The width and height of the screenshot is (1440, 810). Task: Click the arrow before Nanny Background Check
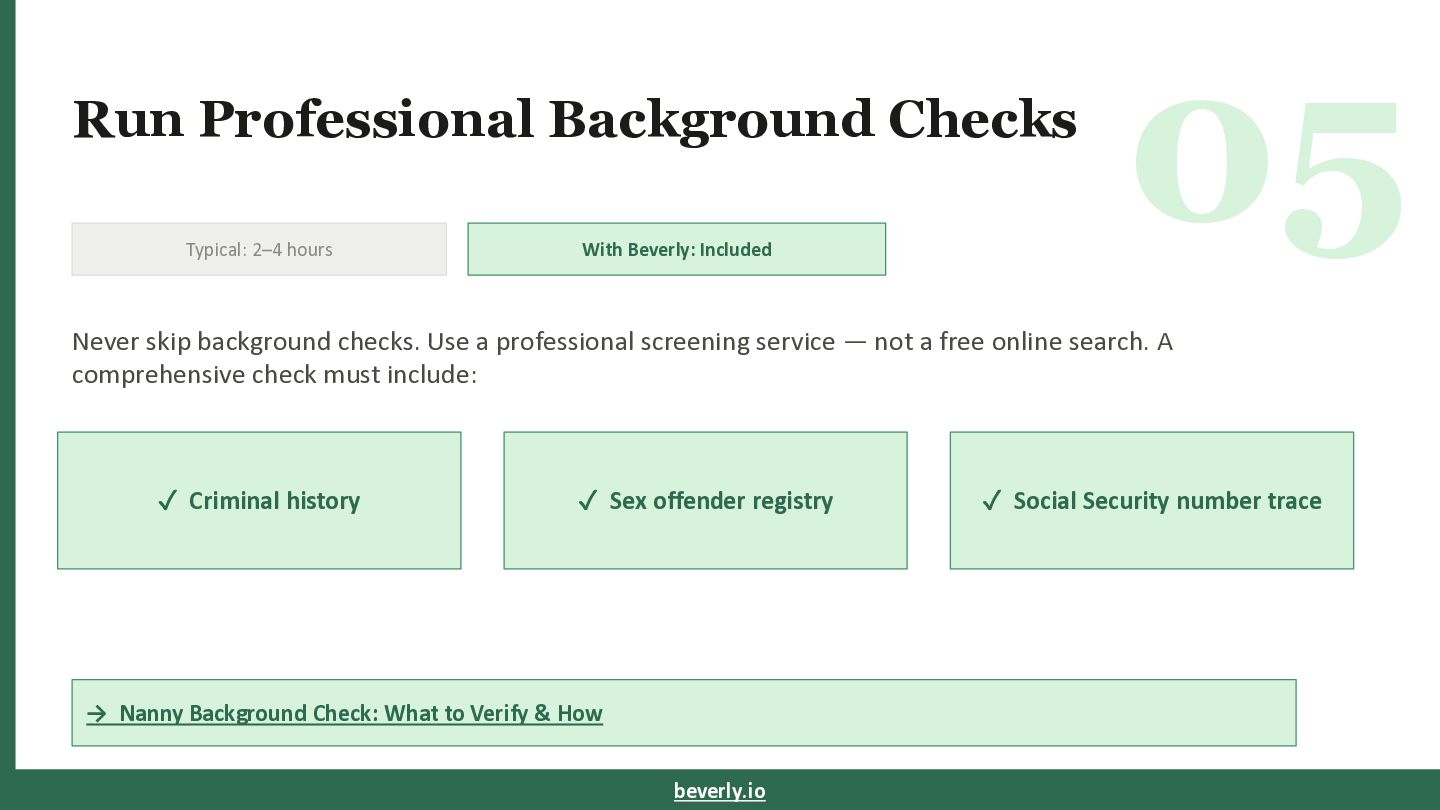97,714
